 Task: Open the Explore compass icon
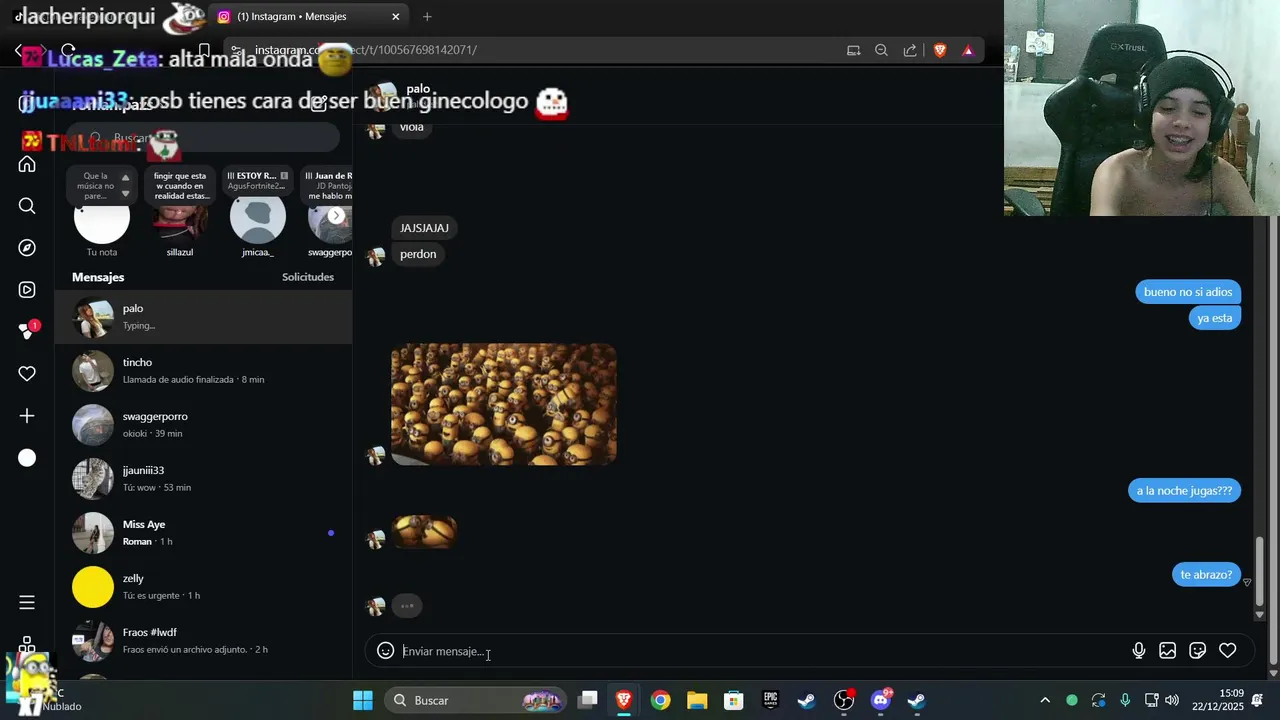click(27, 248)
